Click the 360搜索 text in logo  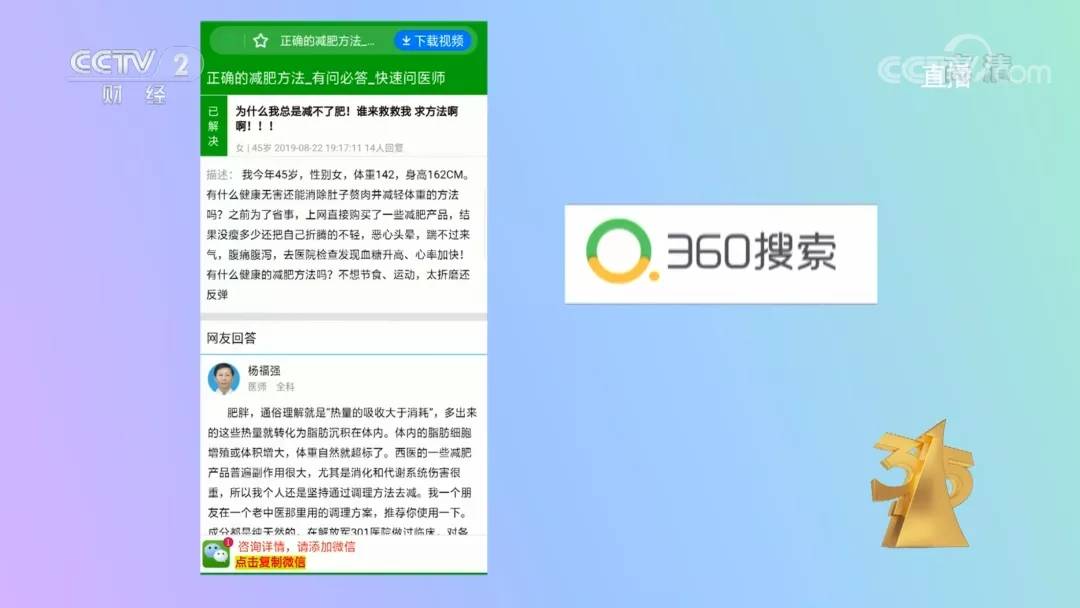click(751, 251)
